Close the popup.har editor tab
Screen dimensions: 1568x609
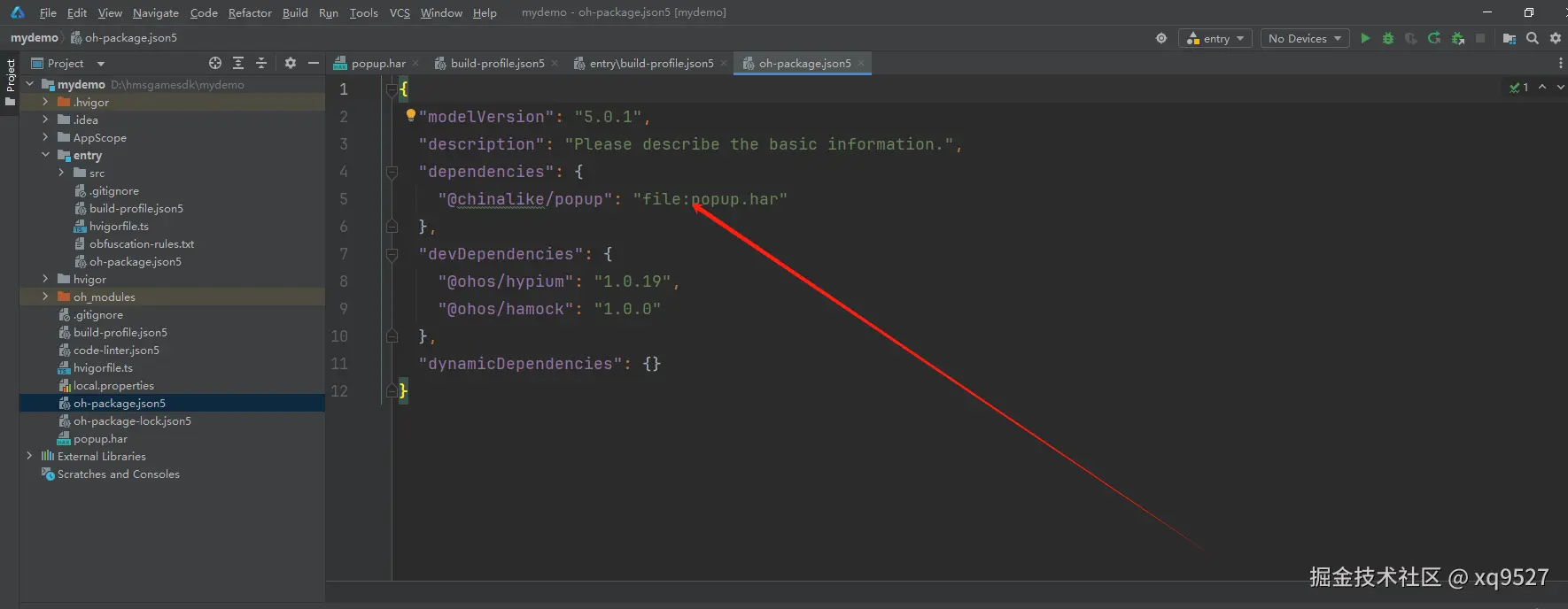[x=415, y=63]
